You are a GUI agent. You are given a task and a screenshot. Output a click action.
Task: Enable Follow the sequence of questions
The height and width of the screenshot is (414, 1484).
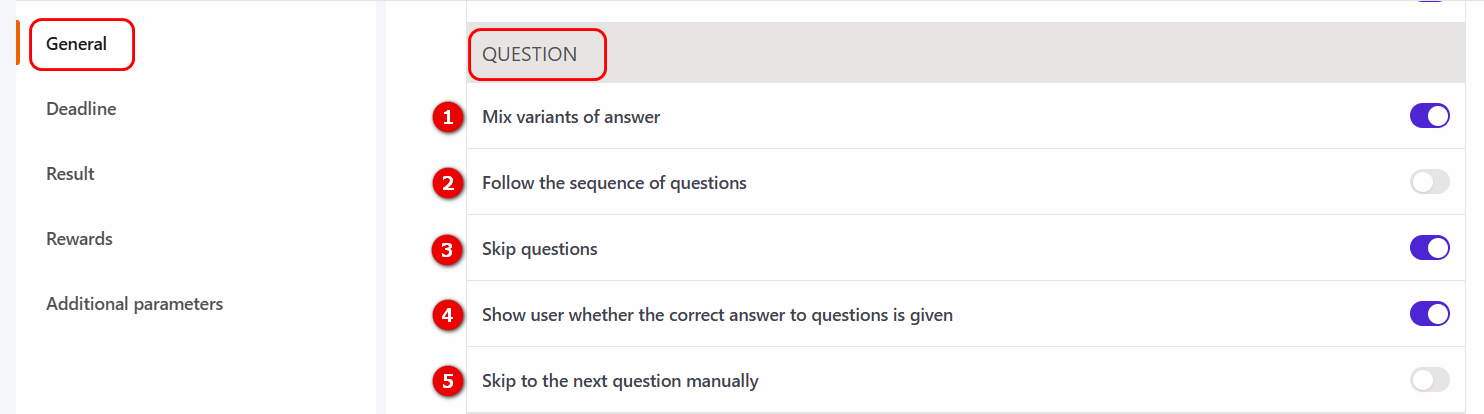(1429, 182)
